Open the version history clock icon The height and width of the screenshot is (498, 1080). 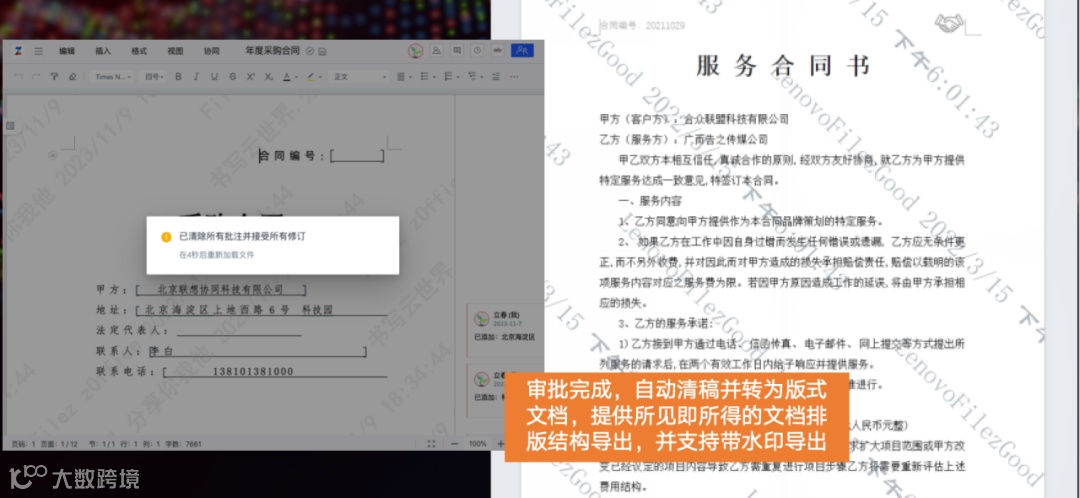(477, 50)
